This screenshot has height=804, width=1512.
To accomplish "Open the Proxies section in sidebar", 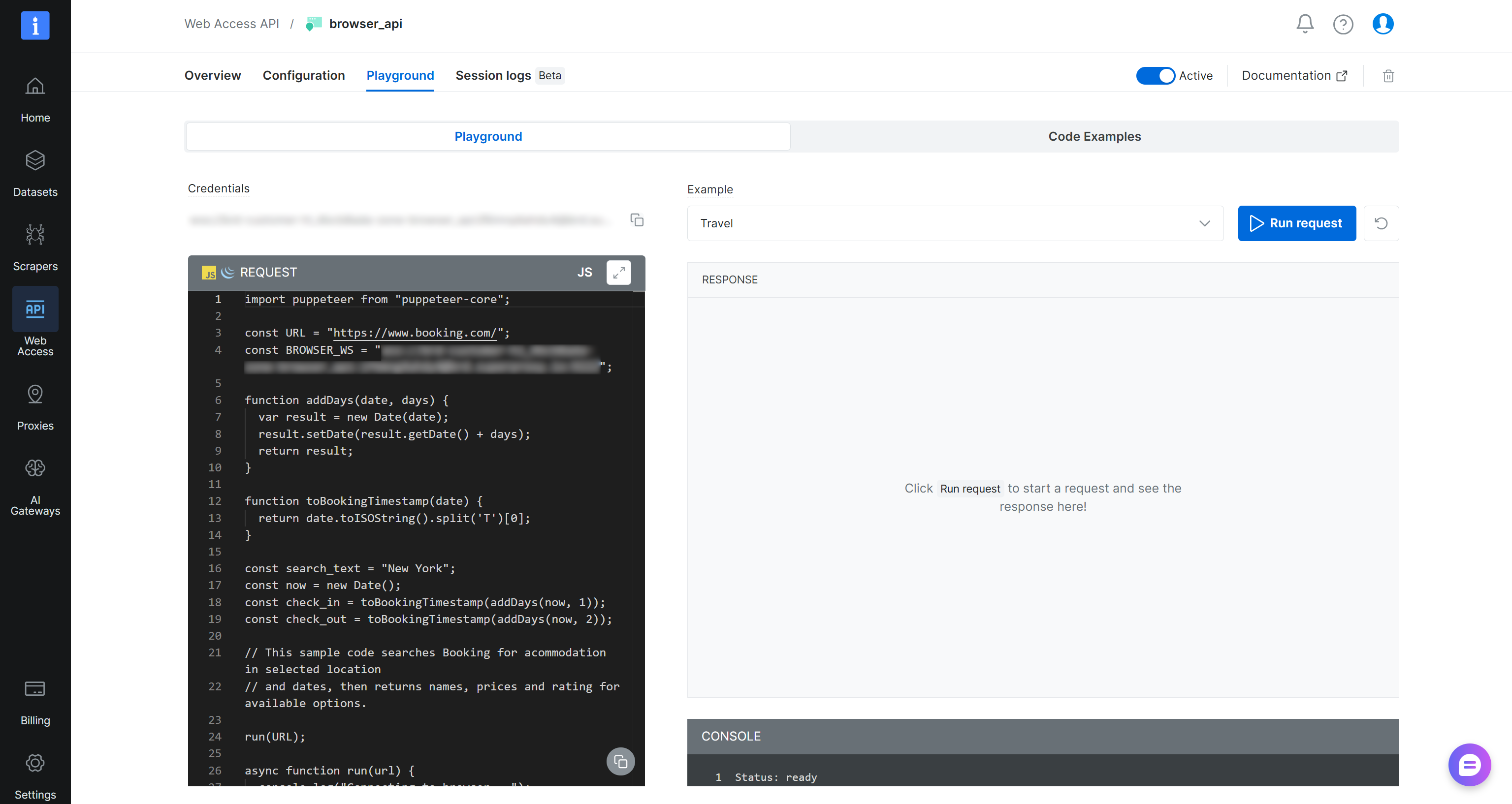I will click(x=35, y=408).
